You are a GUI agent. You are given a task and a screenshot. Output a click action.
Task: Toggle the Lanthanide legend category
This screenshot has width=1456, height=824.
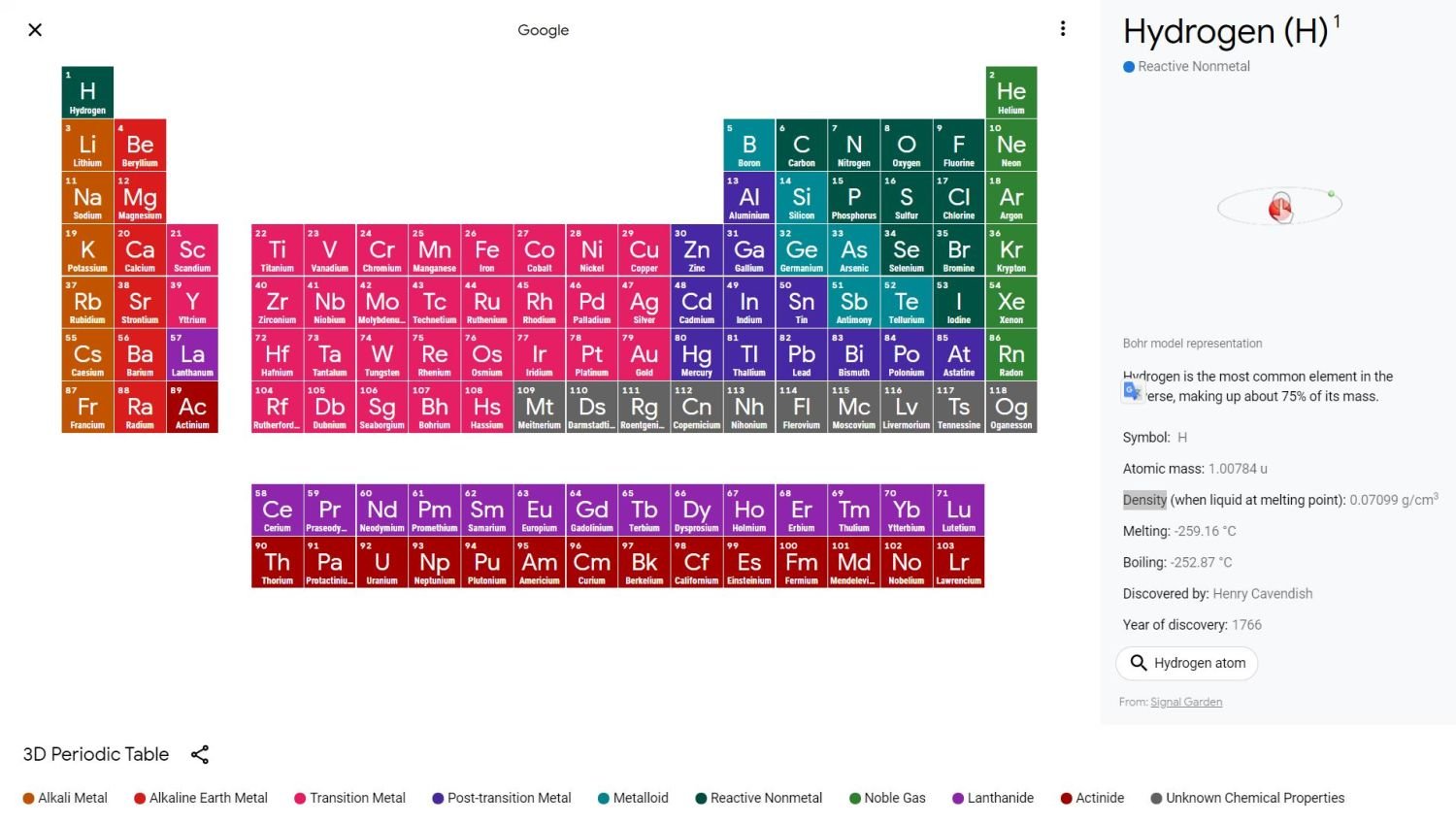click(992, 798)
